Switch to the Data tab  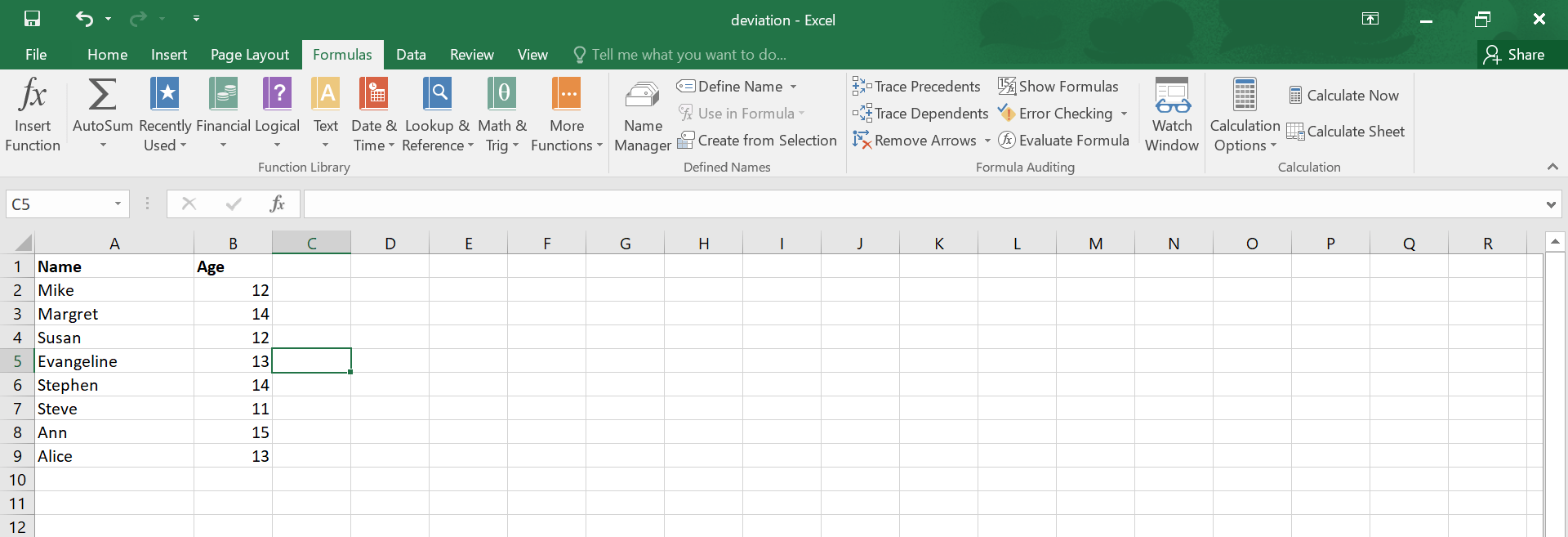coord(411,54)
